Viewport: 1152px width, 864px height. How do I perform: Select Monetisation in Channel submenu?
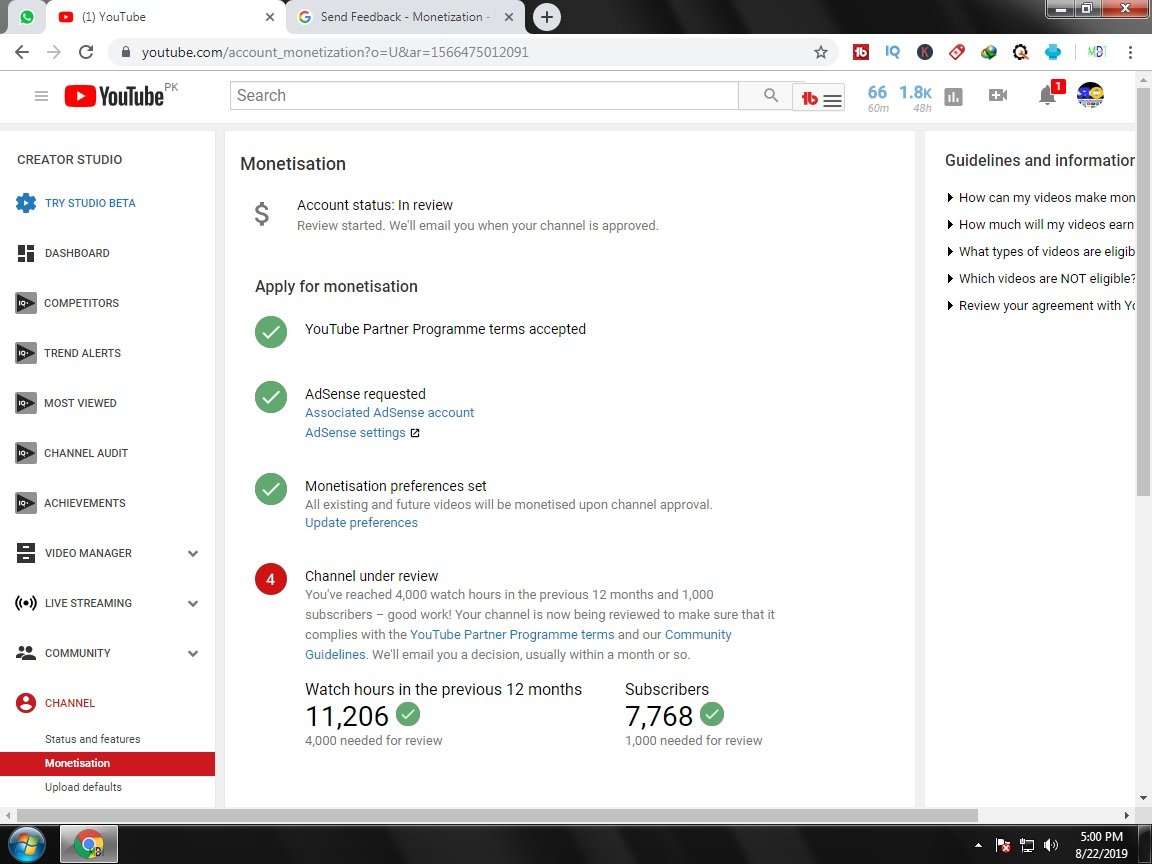pyautogui.click(x=107, y=763)
